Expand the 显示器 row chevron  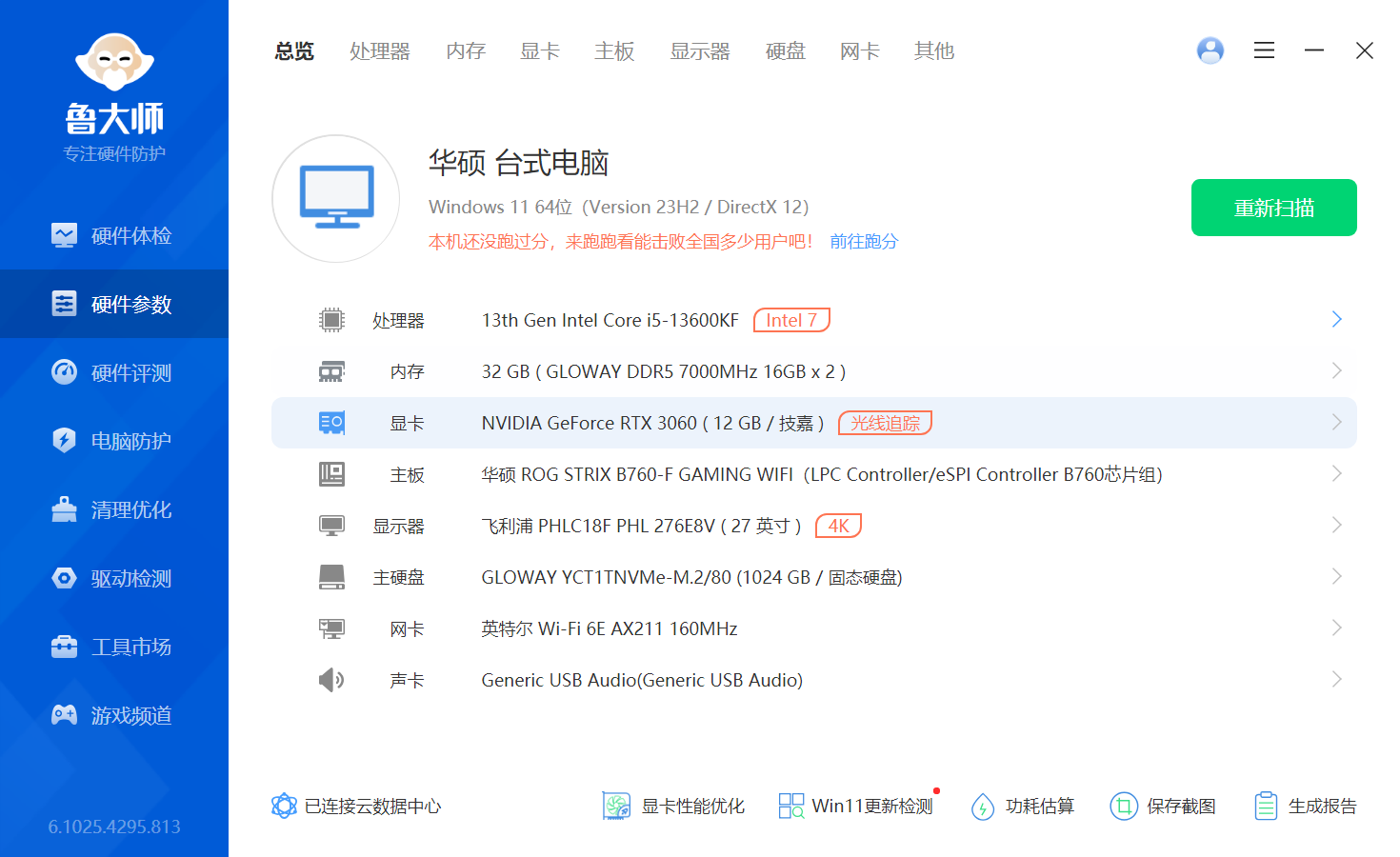1336,525
